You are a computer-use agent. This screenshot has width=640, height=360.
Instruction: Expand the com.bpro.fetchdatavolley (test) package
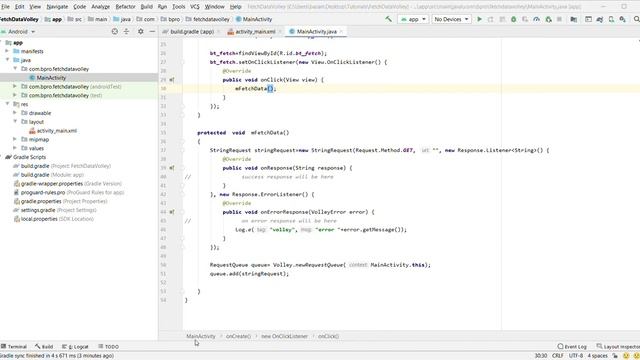[15, 95]
